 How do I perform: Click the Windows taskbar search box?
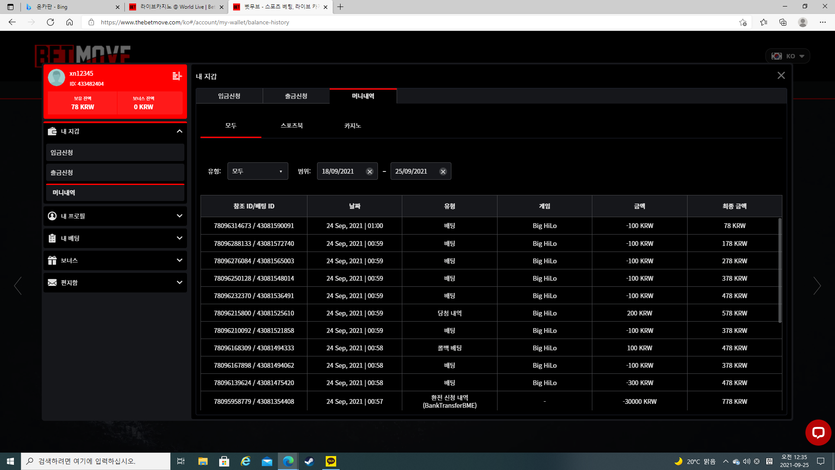(96, 461)
